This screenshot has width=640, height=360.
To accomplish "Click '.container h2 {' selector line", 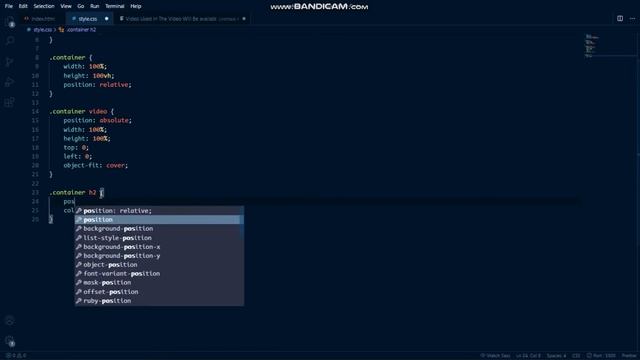I will [x=77, y=192].
